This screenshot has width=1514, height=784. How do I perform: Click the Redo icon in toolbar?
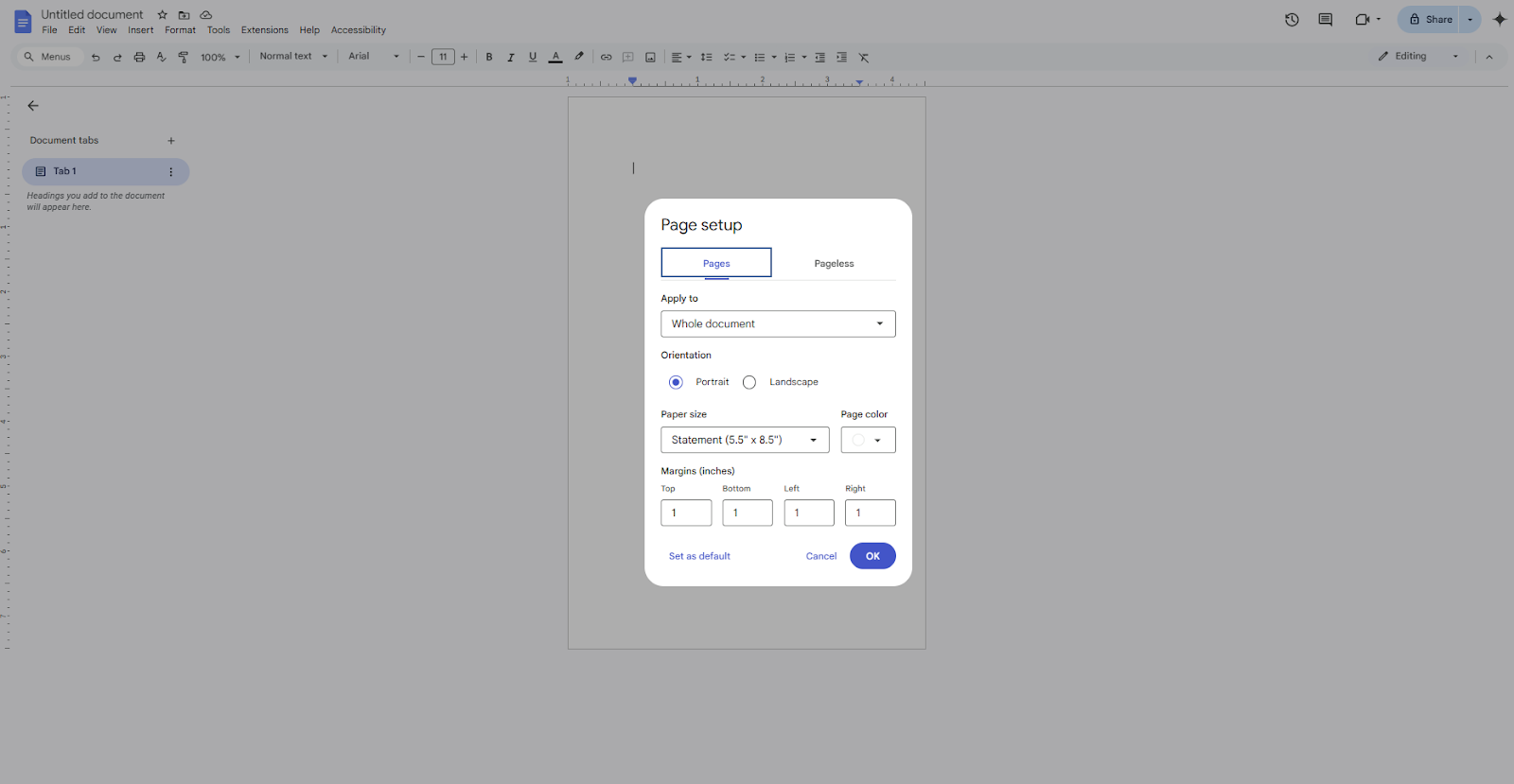tap(117, 57)
